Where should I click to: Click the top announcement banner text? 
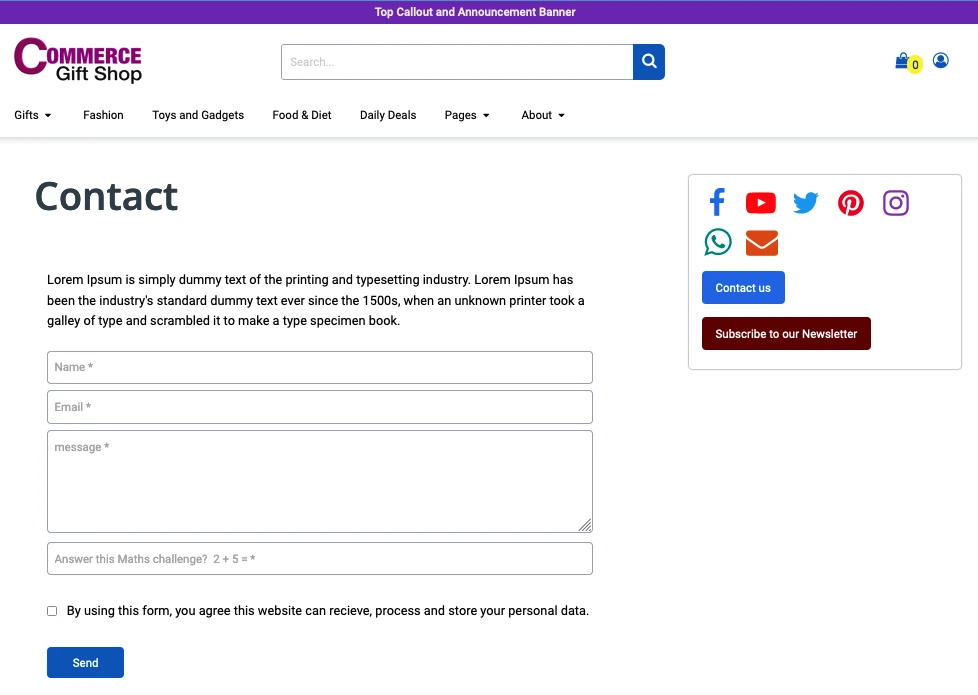(475, 12)
